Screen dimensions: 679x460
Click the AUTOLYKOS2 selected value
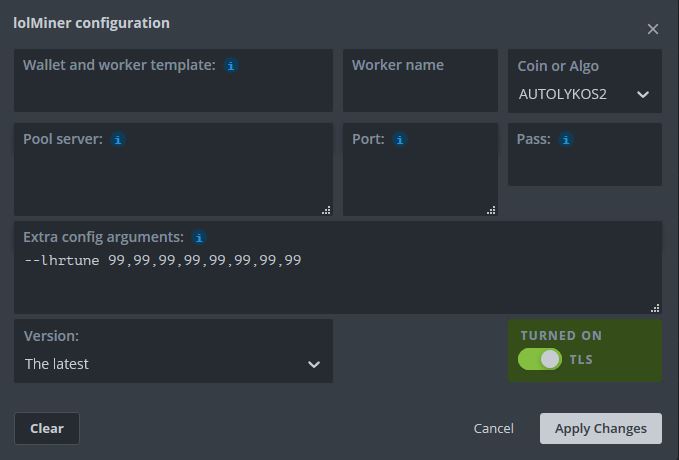click(x=563, y=94)
